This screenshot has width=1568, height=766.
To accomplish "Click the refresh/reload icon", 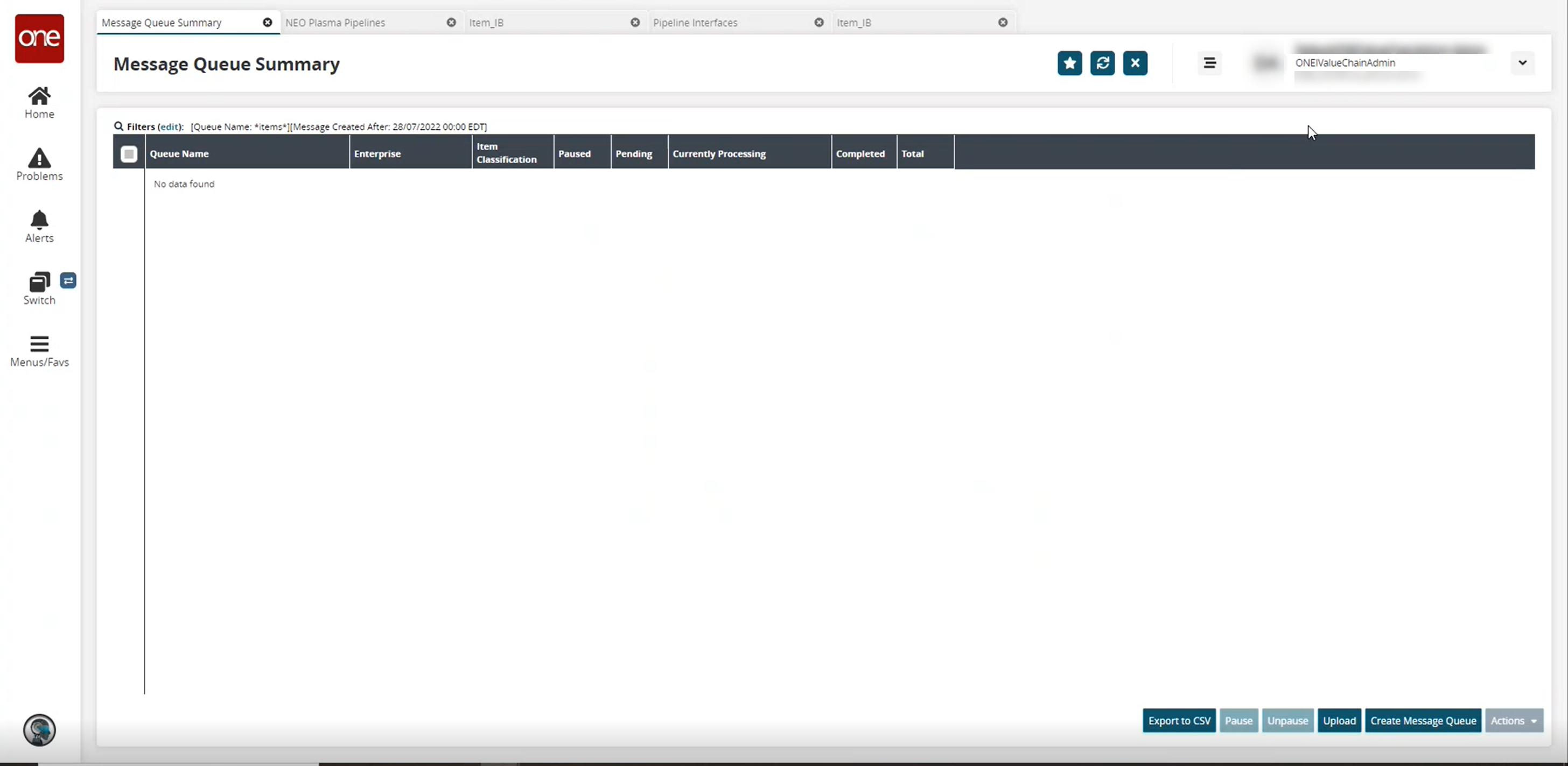I will pyautogui.click(x=1103, y=63).
